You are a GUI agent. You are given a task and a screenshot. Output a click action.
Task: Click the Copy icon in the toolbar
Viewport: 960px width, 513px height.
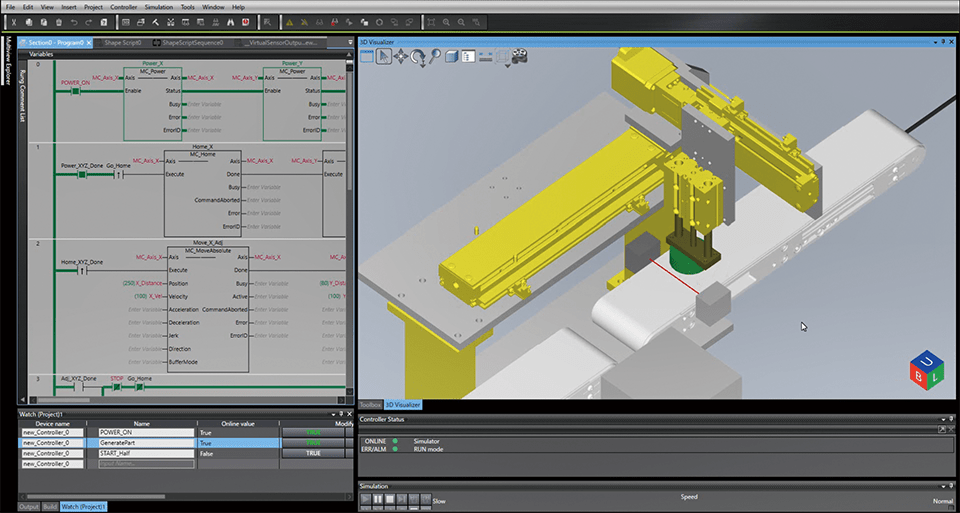(x=29, y=22)
